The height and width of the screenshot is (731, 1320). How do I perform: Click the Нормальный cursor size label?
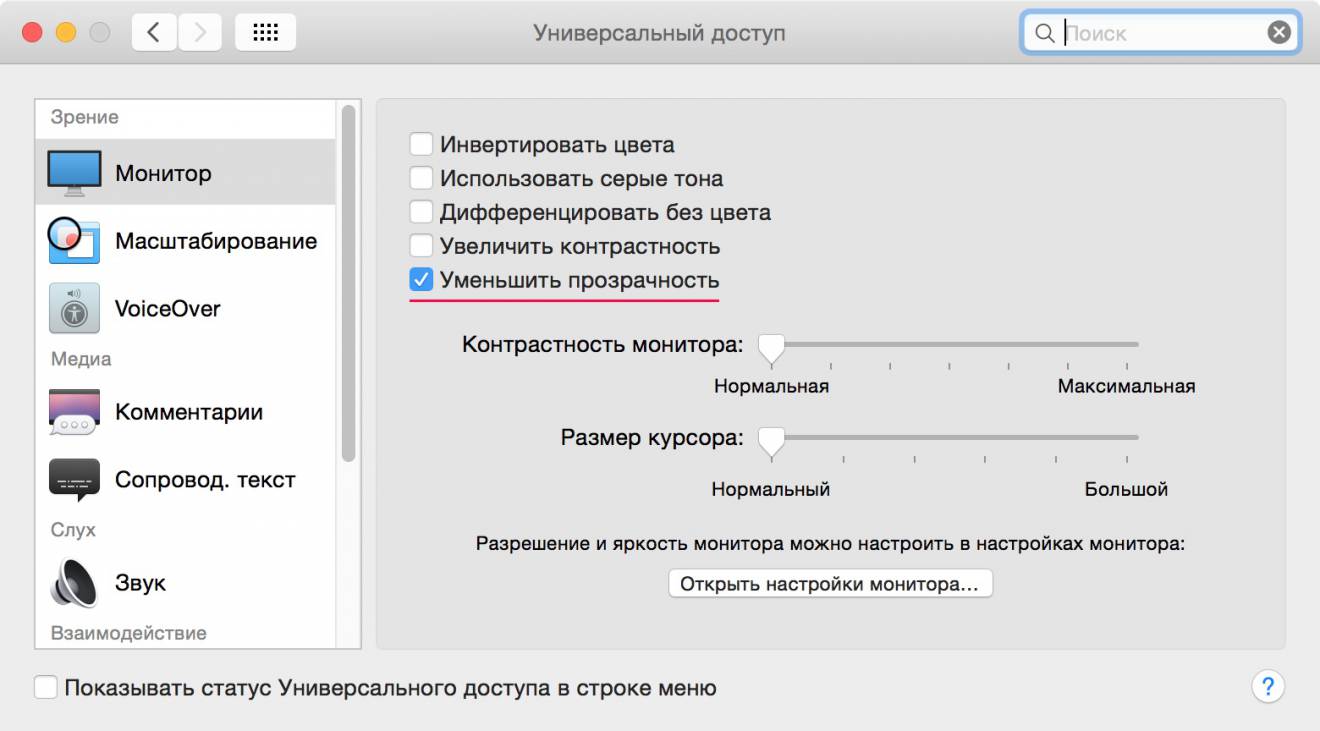[x=771, y=490]
